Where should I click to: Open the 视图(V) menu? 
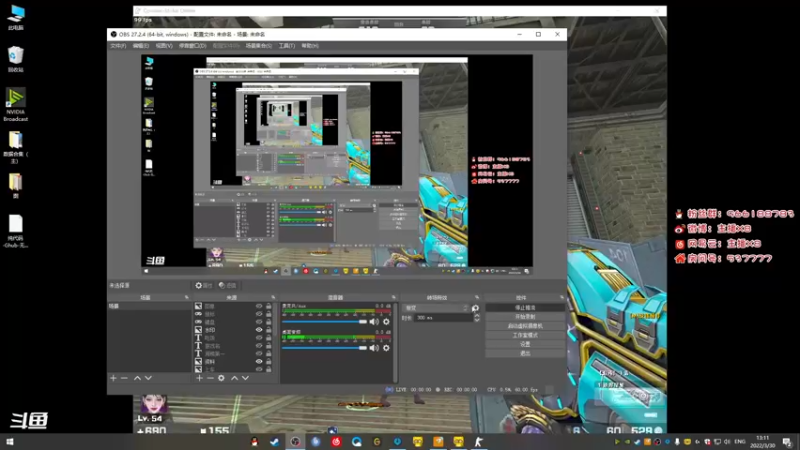[x=164, y=46]
